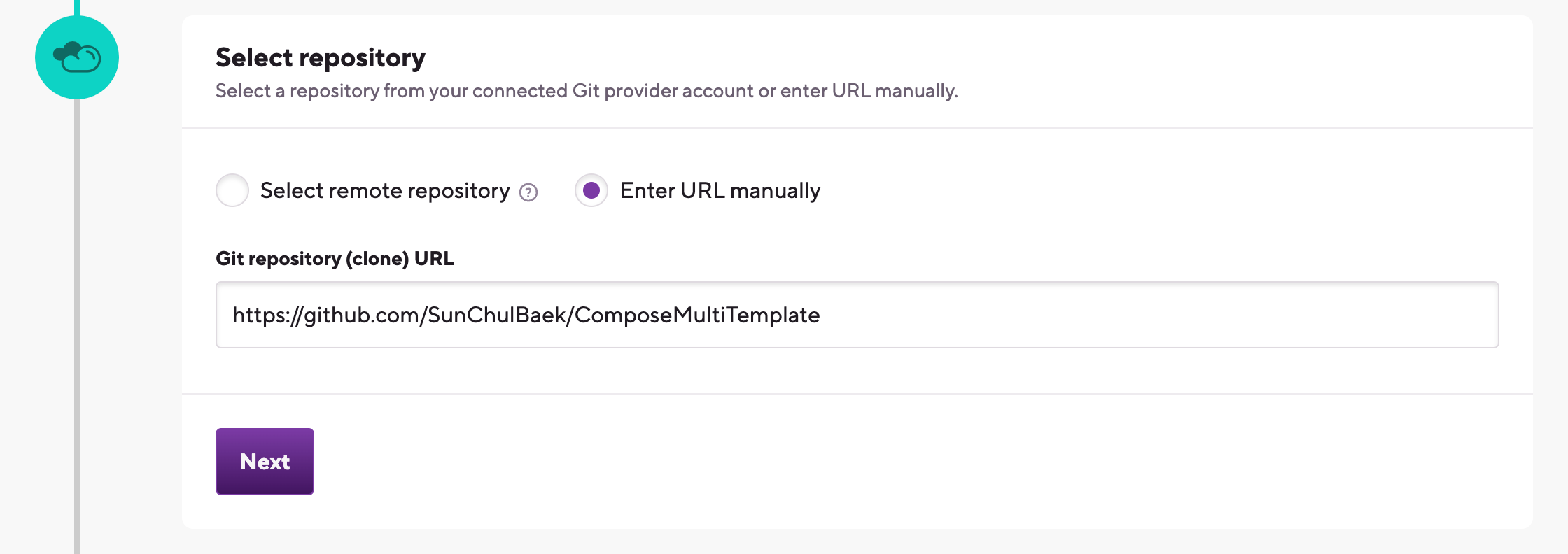The height and width of the screenshot is (554, 1568).
Task: Select the 'Select remote repository' radio button
Action: 232,190
